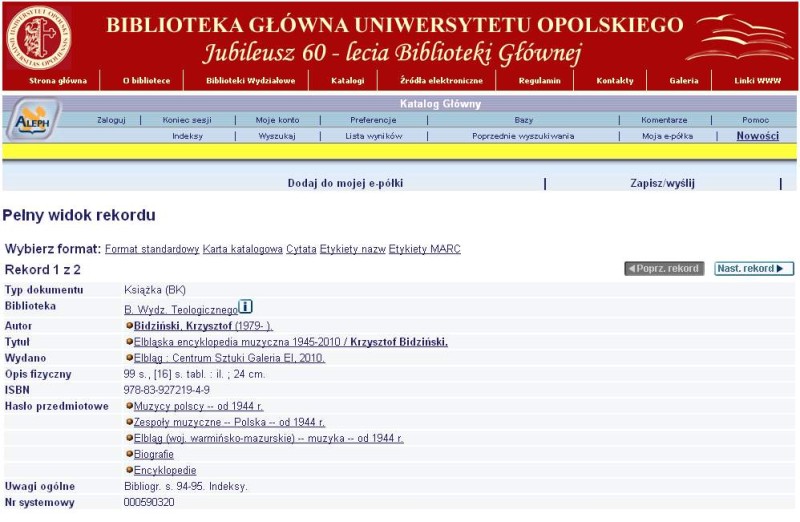Open Kontakty menu item
The height and width of the screenshot is (522, 800).
tap(615, 81)
